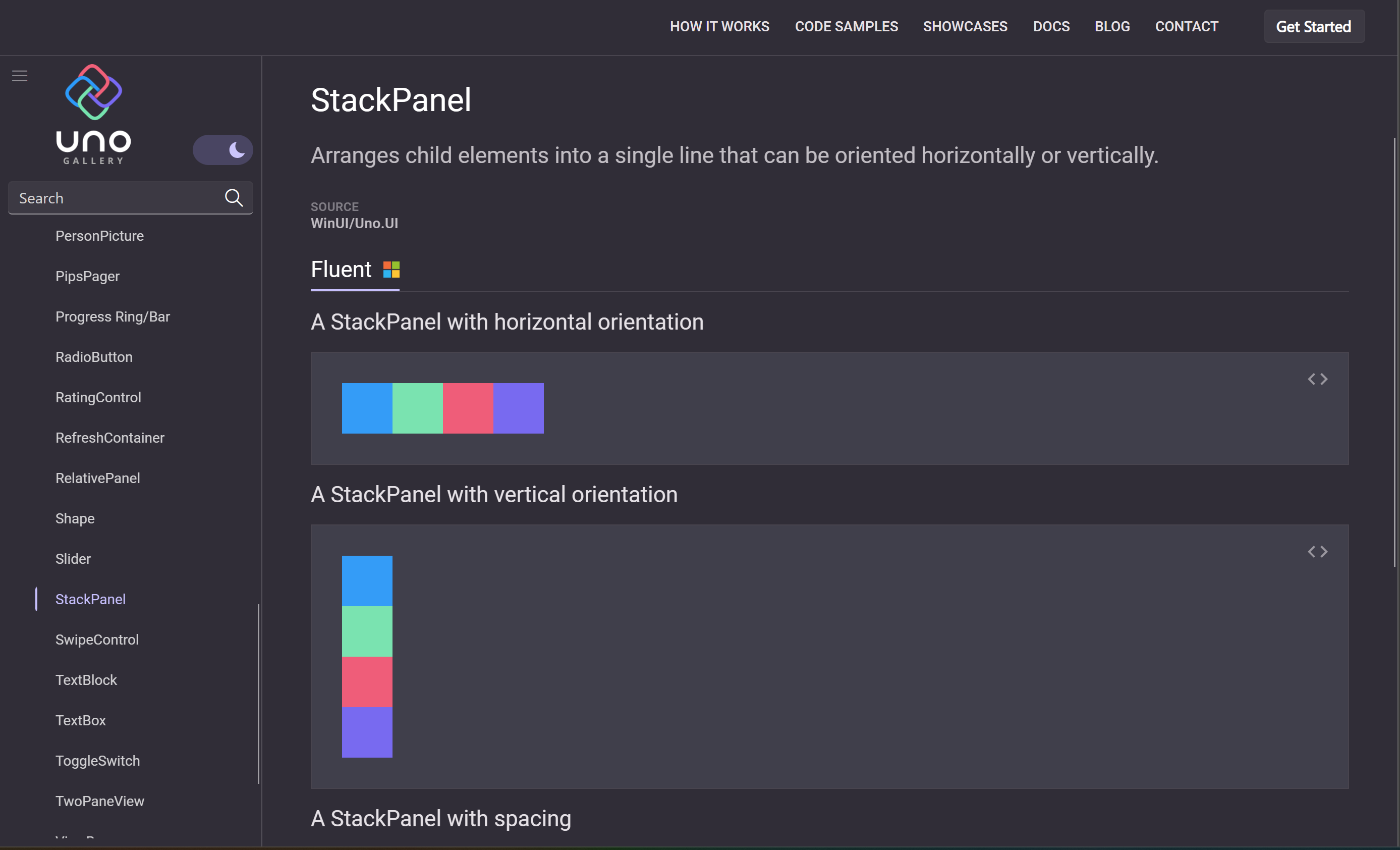1400x850 pixels.
Task: Open the WinUI/Uno.UI source link
Action: click(x=354, y=223)
